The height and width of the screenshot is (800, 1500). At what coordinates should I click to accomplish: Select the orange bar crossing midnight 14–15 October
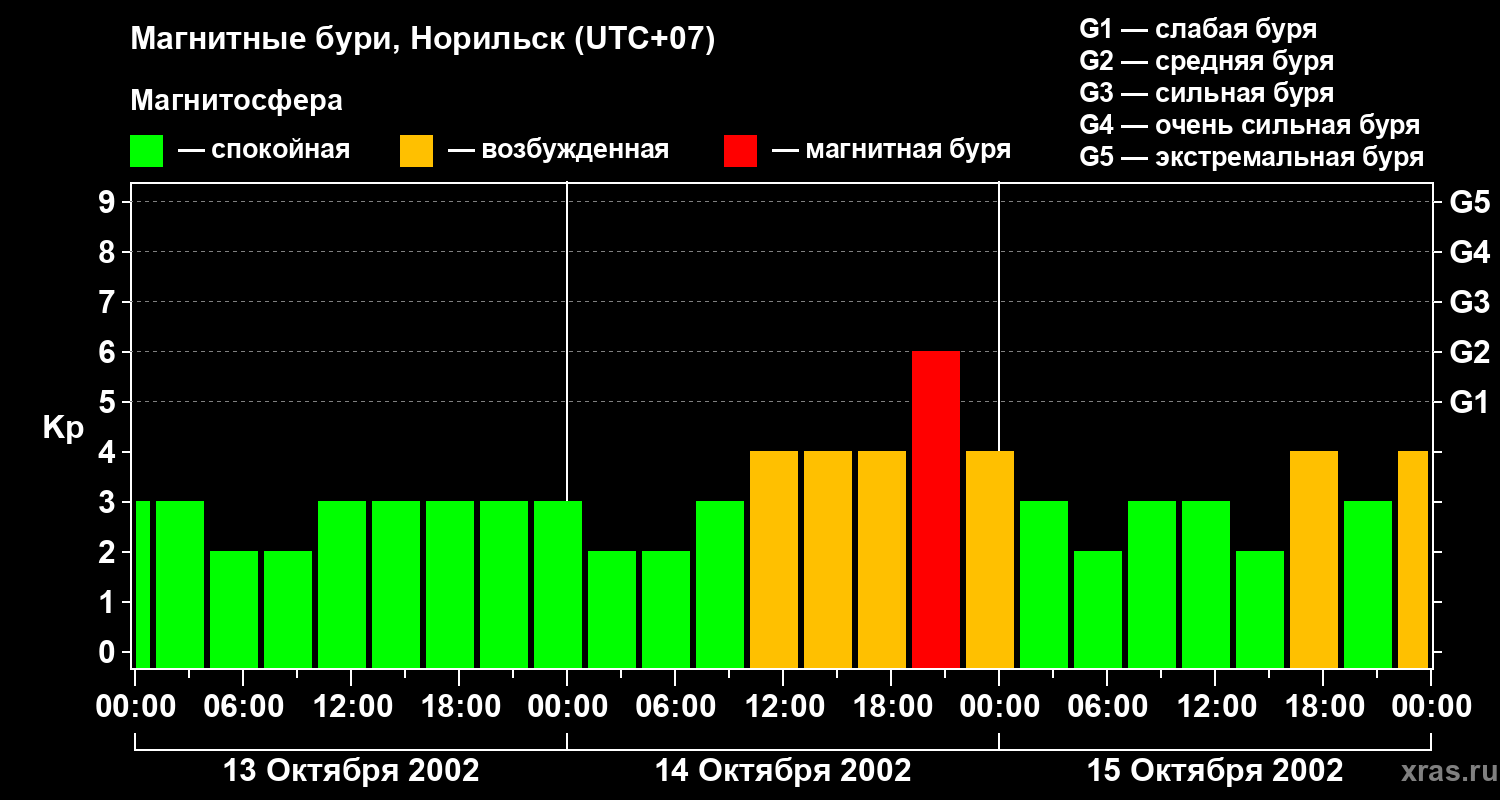click(x=990, y=560)
